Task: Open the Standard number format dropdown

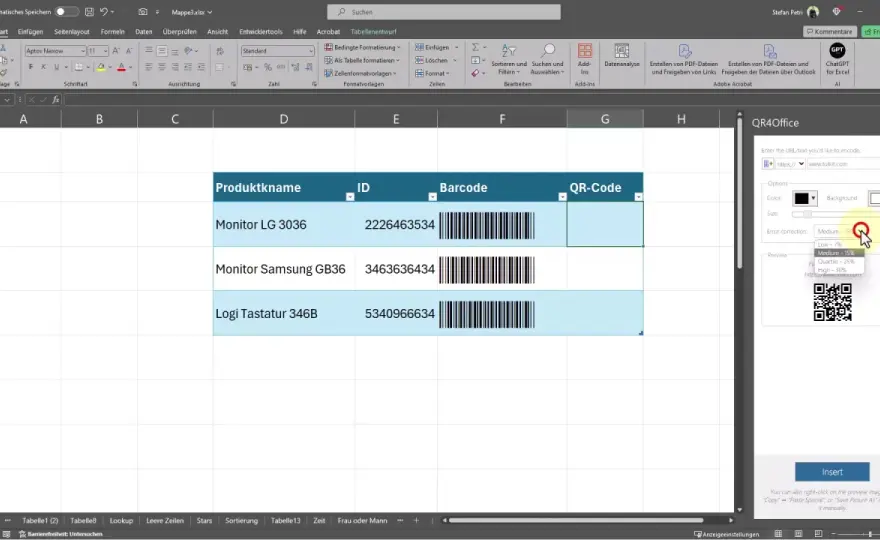Action: [x=311, y=51]
